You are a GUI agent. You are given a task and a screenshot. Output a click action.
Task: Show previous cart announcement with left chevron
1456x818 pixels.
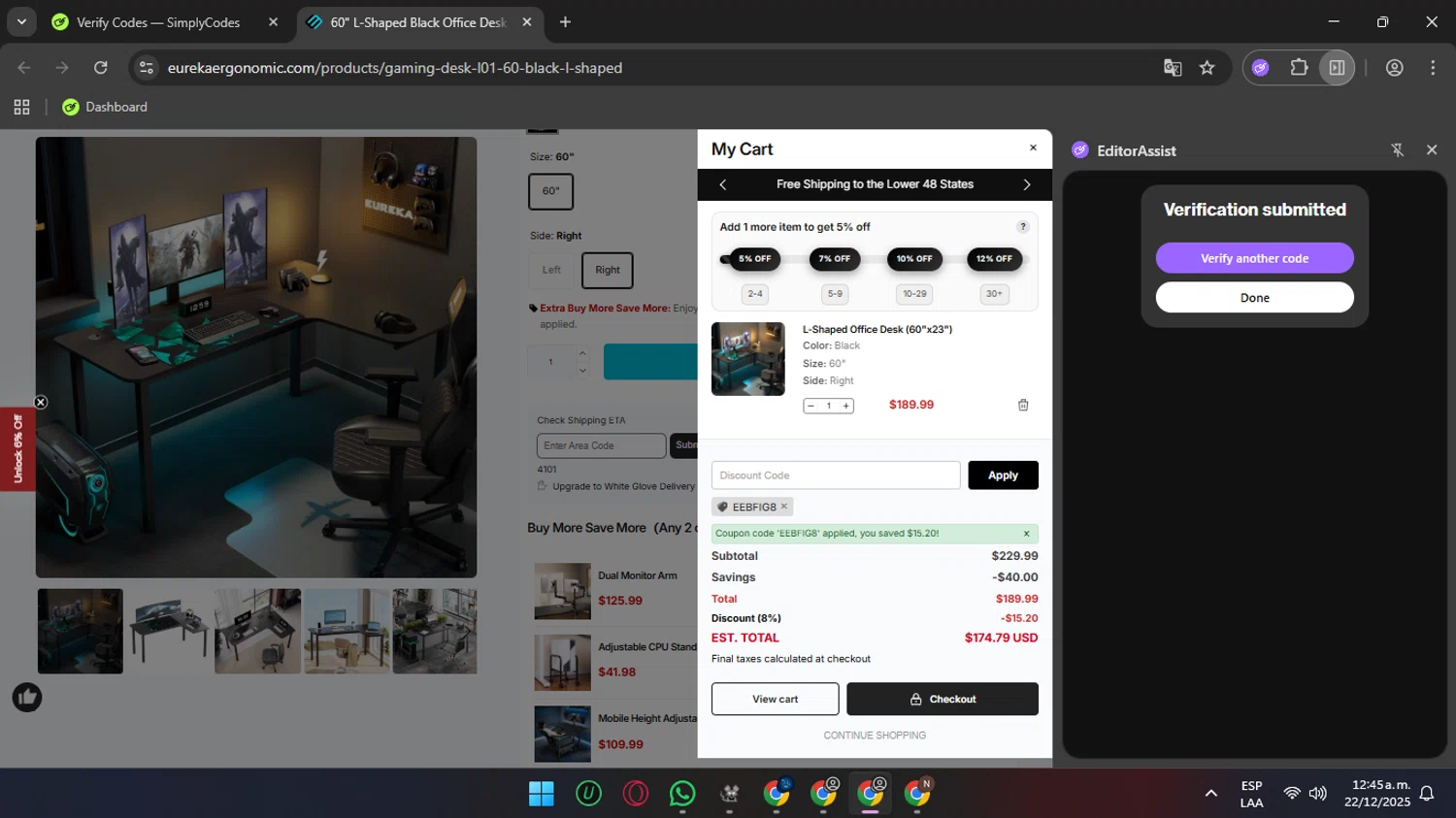tap(722, 184)
